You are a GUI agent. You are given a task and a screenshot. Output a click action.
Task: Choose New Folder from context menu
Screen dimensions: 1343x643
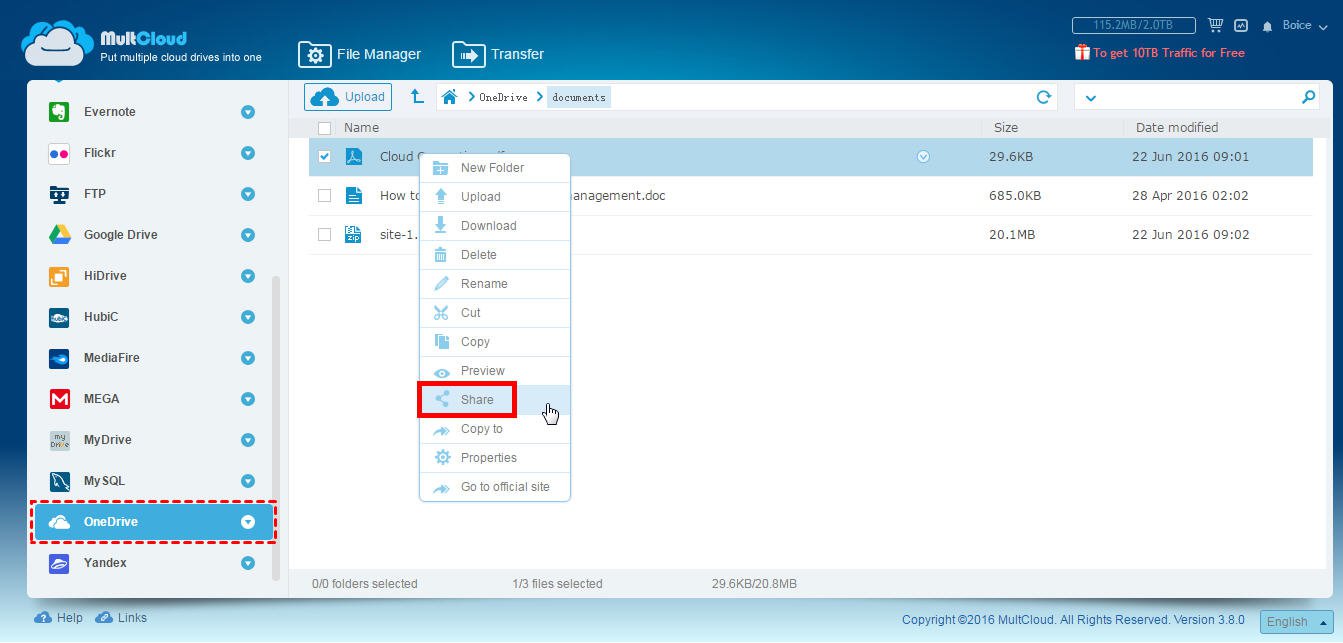495,168
